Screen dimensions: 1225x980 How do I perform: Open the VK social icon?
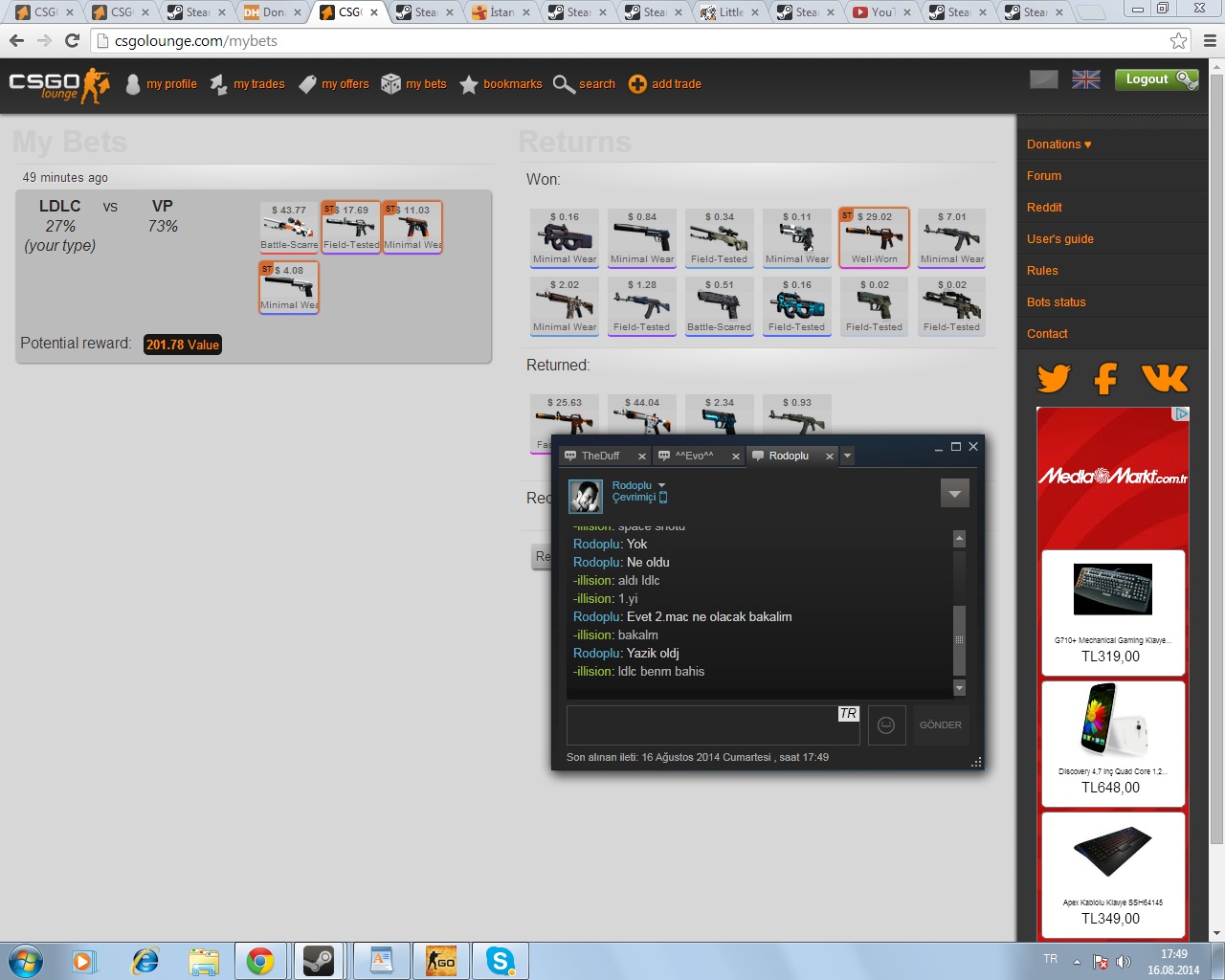click(1165, 378)
